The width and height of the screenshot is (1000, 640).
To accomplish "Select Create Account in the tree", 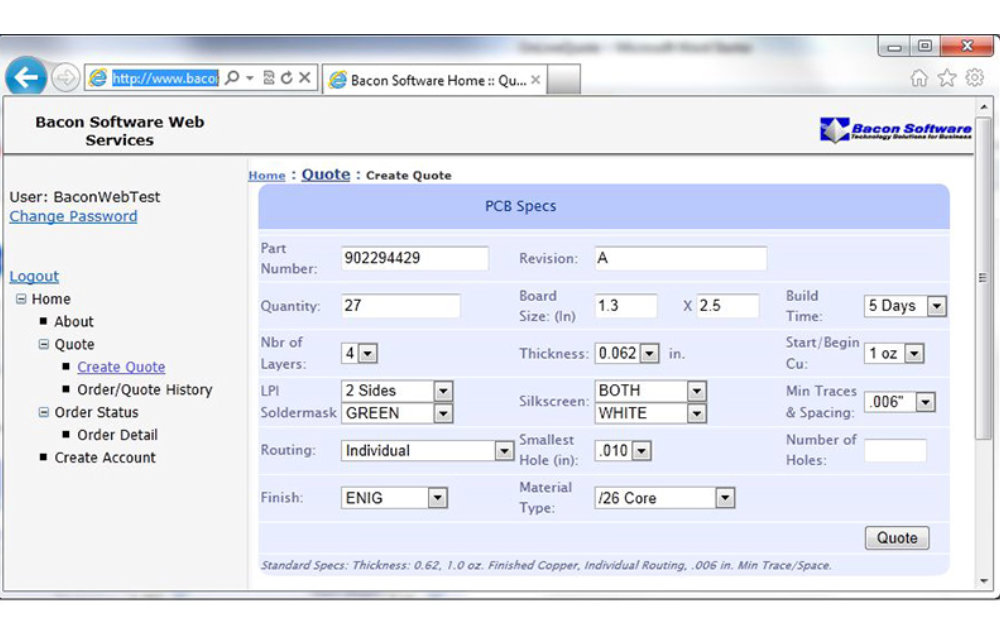I will (105, 458).
